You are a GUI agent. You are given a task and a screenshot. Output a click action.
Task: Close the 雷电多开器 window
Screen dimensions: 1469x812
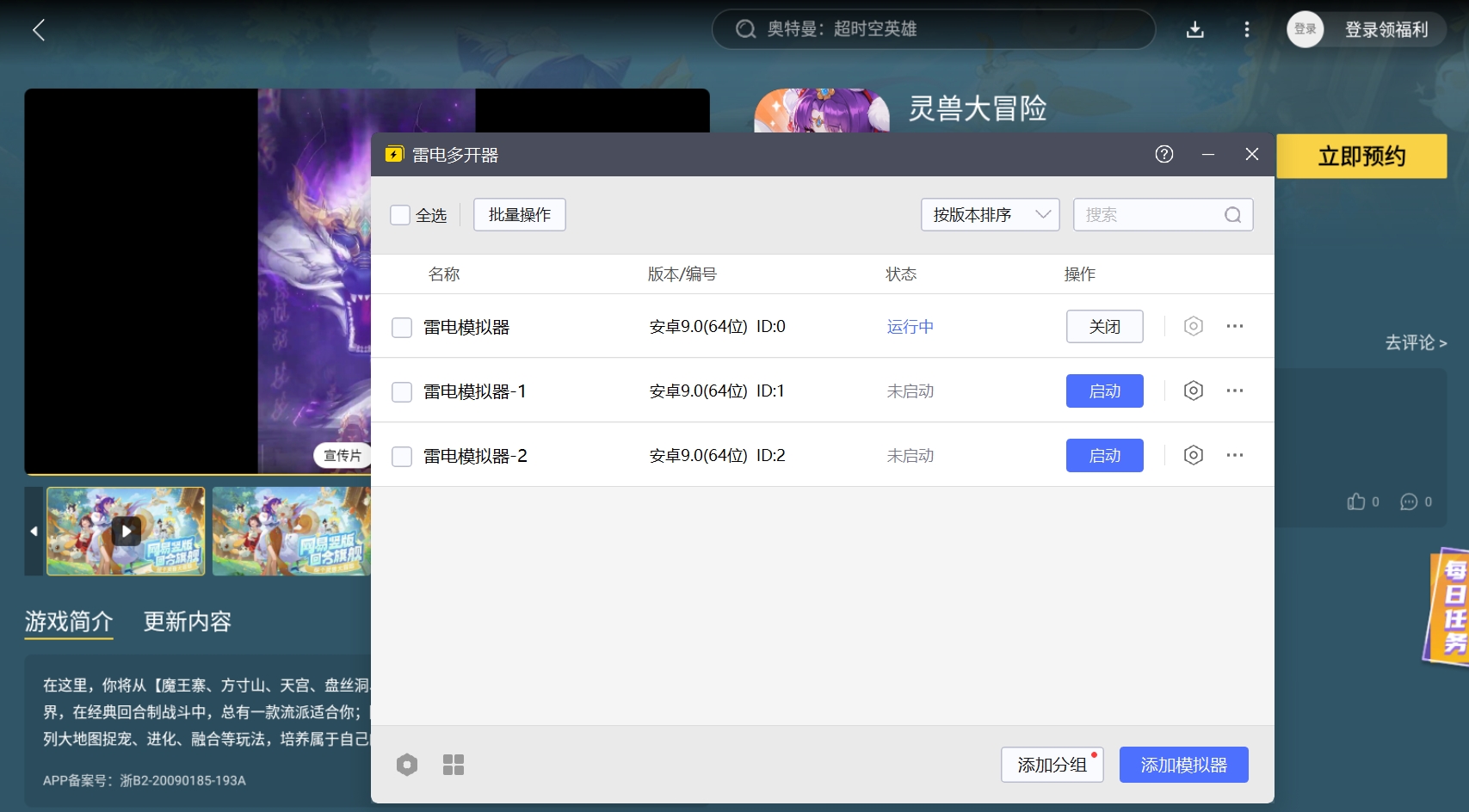(1252, 154)
